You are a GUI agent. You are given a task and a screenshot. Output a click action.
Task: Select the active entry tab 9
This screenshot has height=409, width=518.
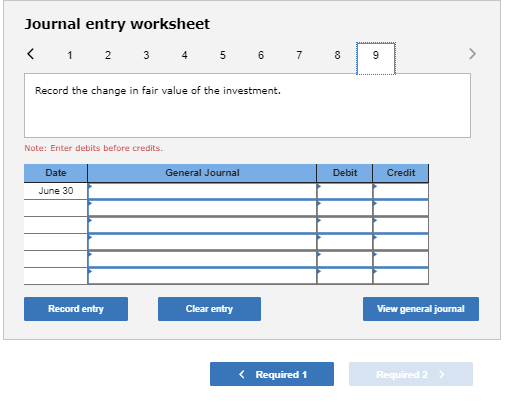[376, 58]
